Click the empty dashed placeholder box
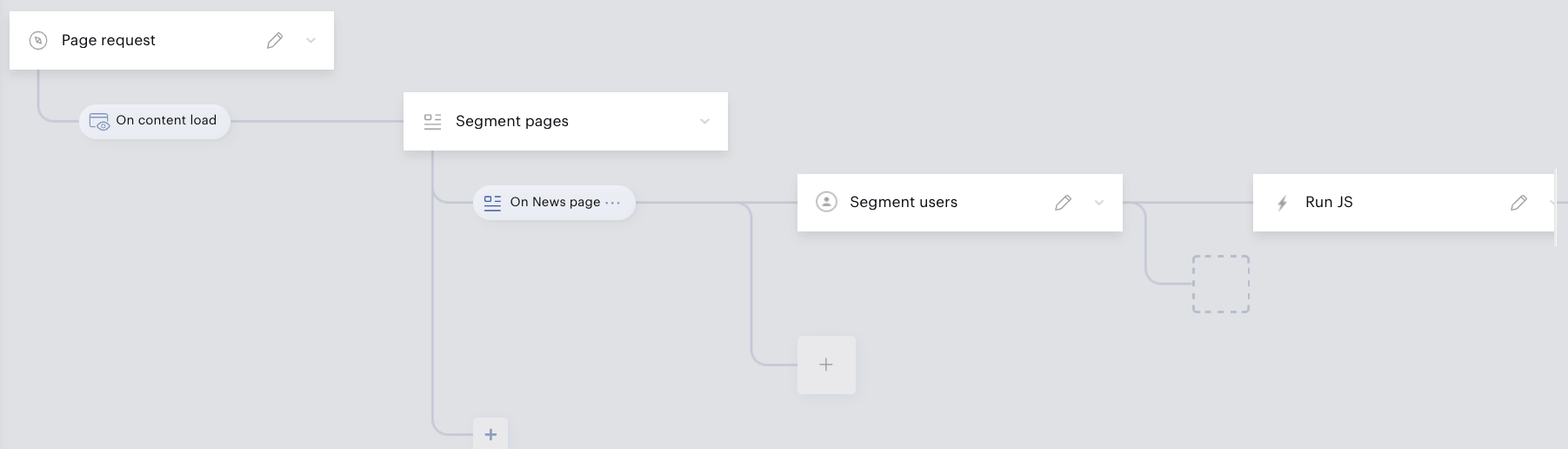1568x449 pixels. coord(1220,284)
